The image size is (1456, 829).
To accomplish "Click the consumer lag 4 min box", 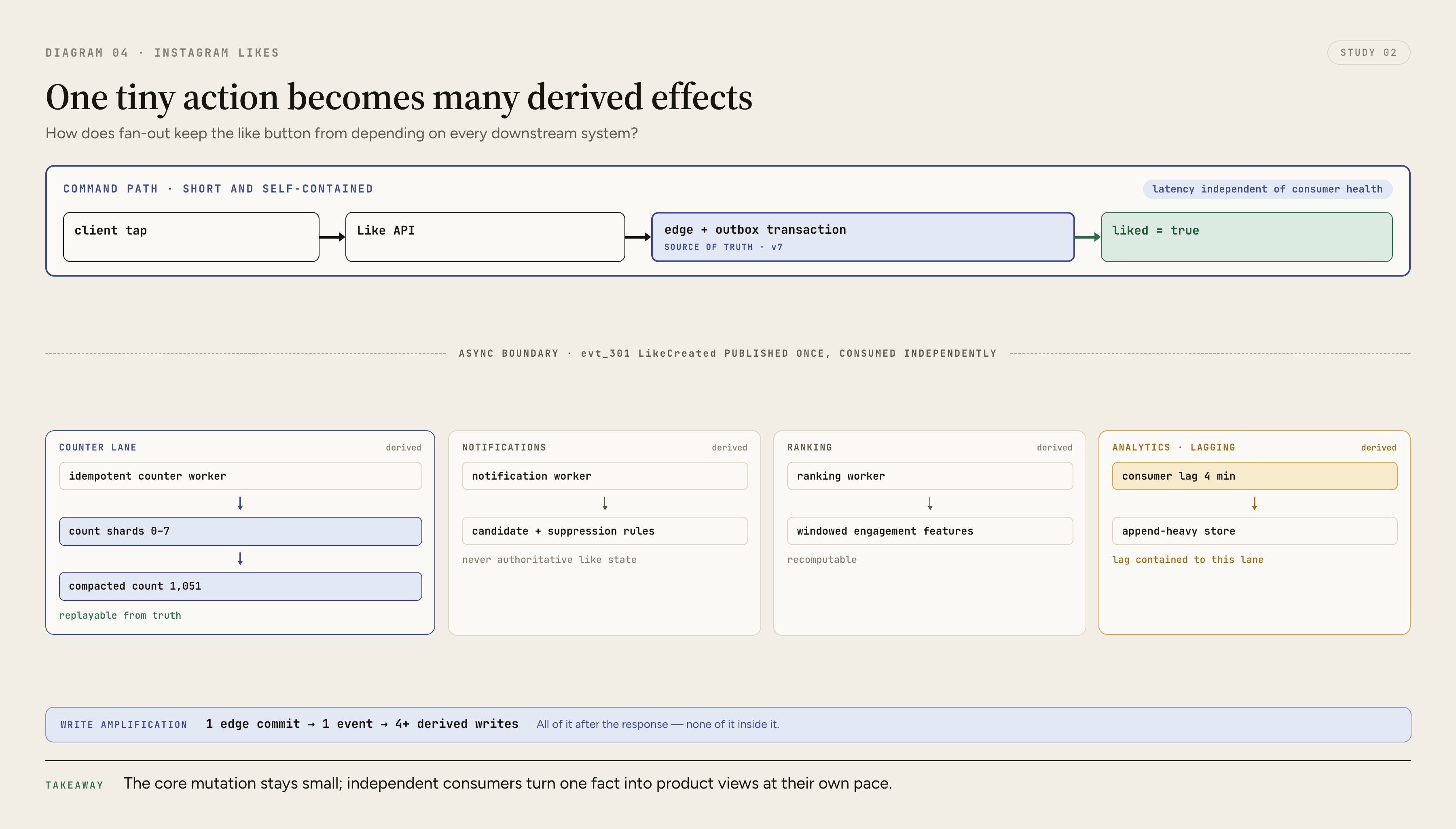I will [x=1255, y=476].
